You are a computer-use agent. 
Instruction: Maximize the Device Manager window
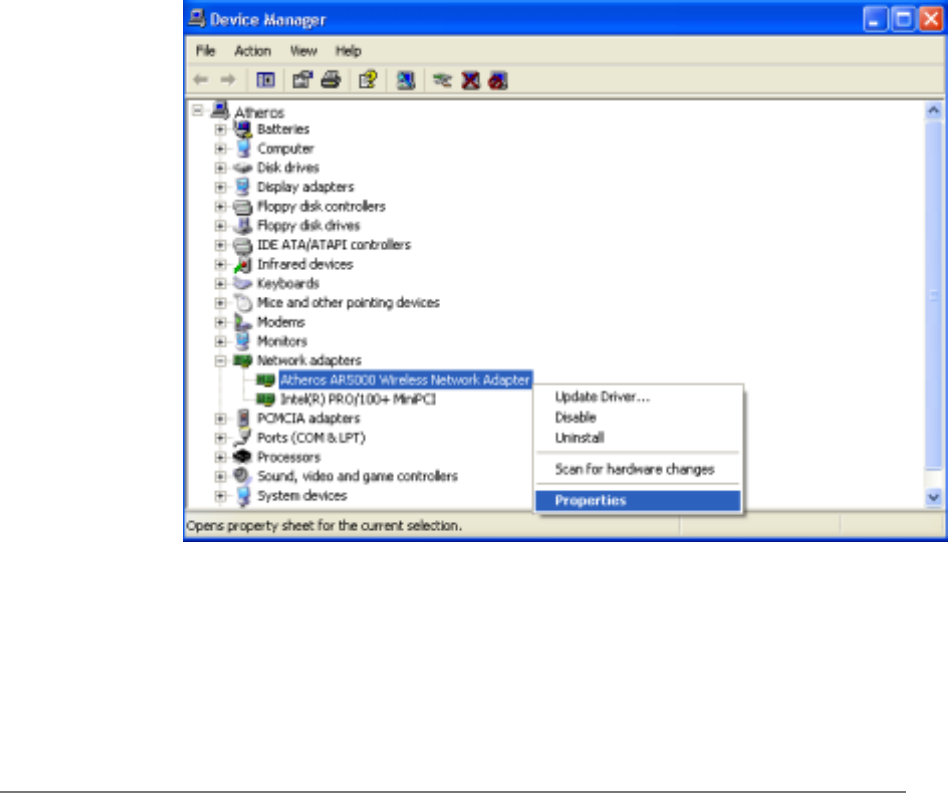coord(903,19)
